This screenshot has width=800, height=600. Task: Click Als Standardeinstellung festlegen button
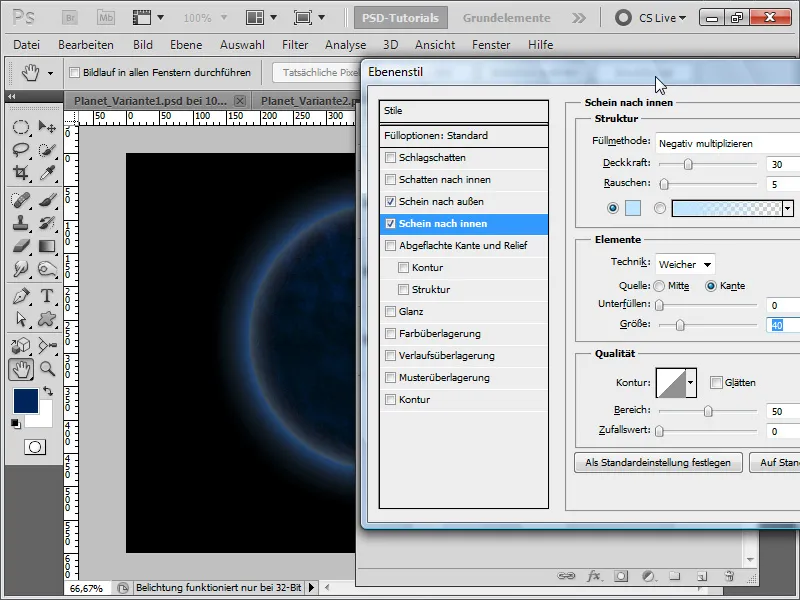658,463
